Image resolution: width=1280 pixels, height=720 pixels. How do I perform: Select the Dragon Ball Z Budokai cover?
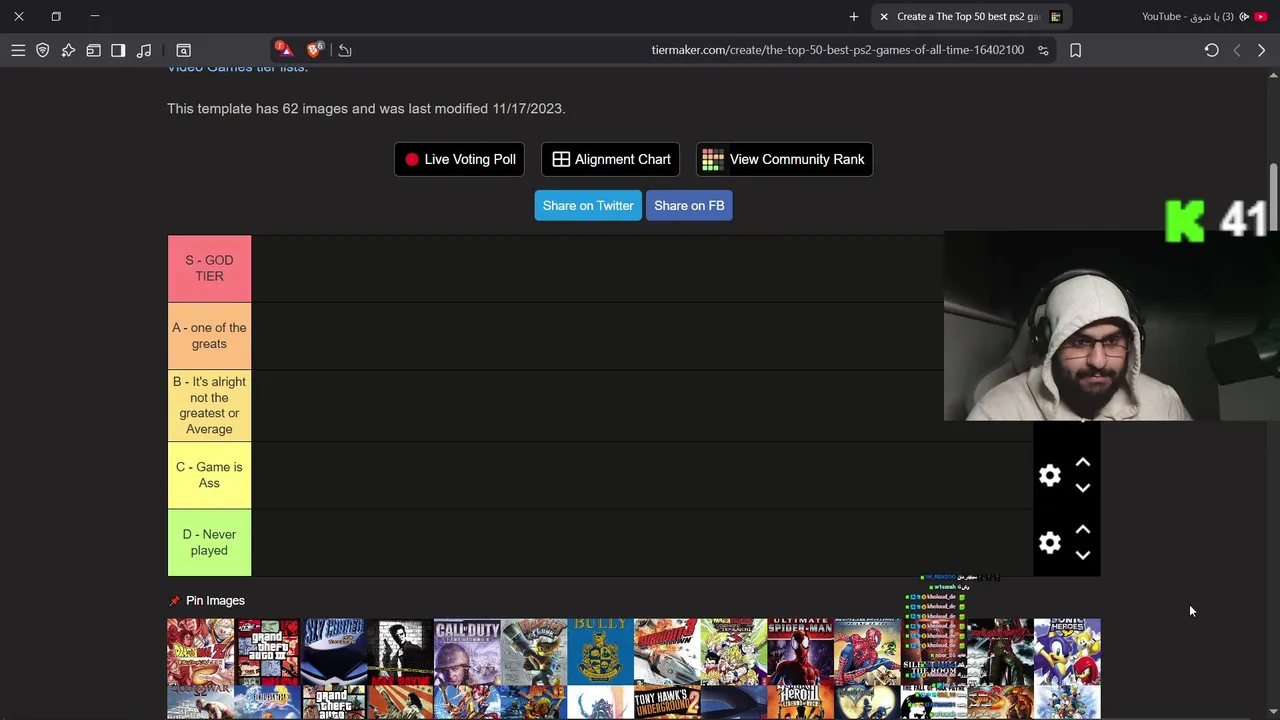coord(201,651)
